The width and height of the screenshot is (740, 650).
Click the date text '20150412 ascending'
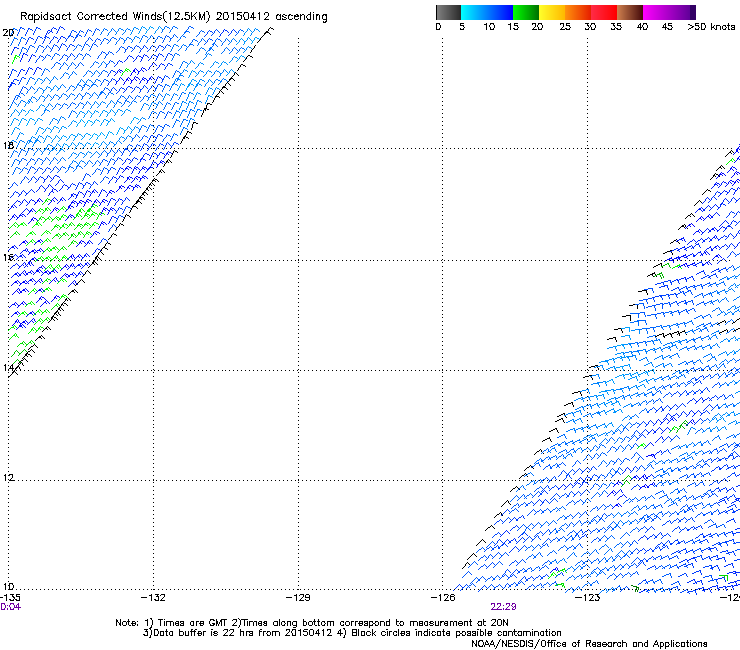coord(271,17)
